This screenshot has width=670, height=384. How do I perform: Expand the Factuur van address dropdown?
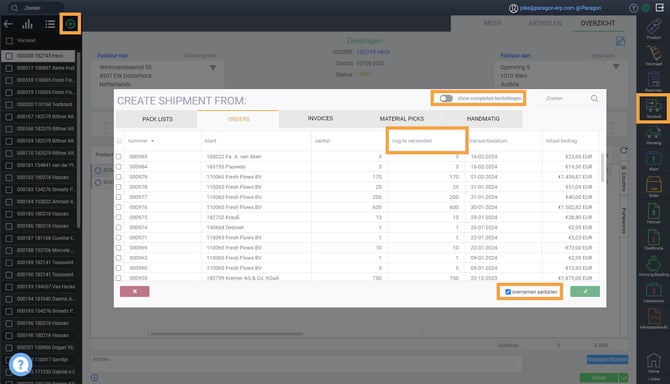click(x=213, y=68)
